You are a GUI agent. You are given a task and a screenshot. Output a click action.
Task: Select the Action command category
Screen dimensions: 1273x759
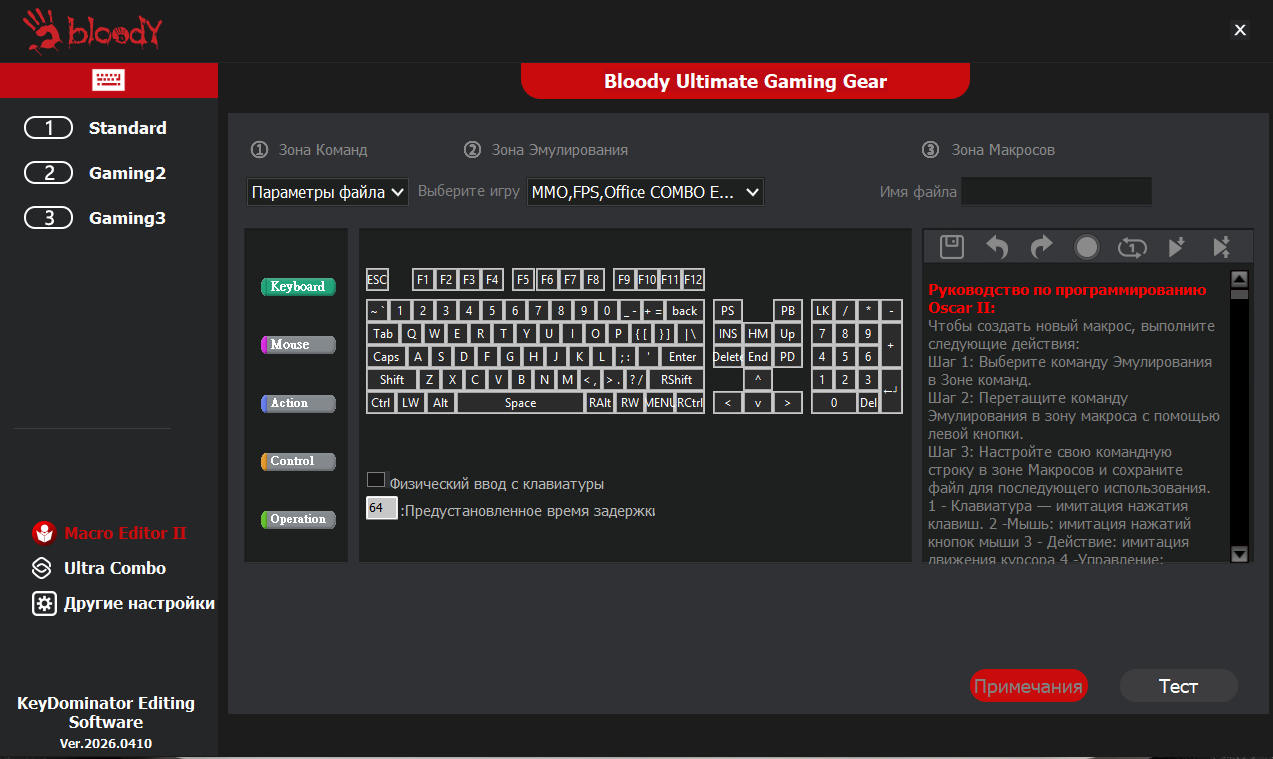pos(298,403)
